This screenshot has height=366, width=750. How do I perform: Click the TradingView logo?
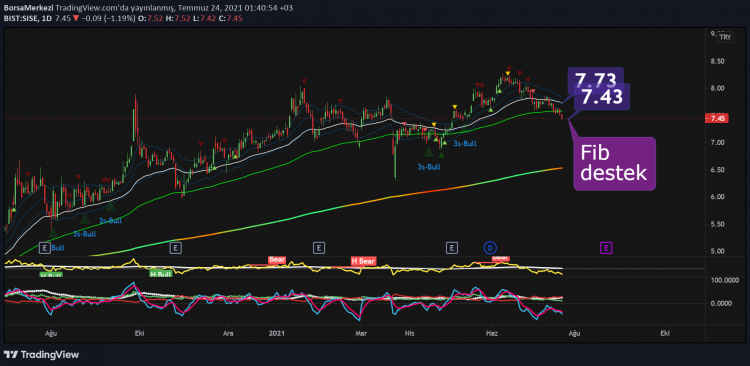pos(41,355)
